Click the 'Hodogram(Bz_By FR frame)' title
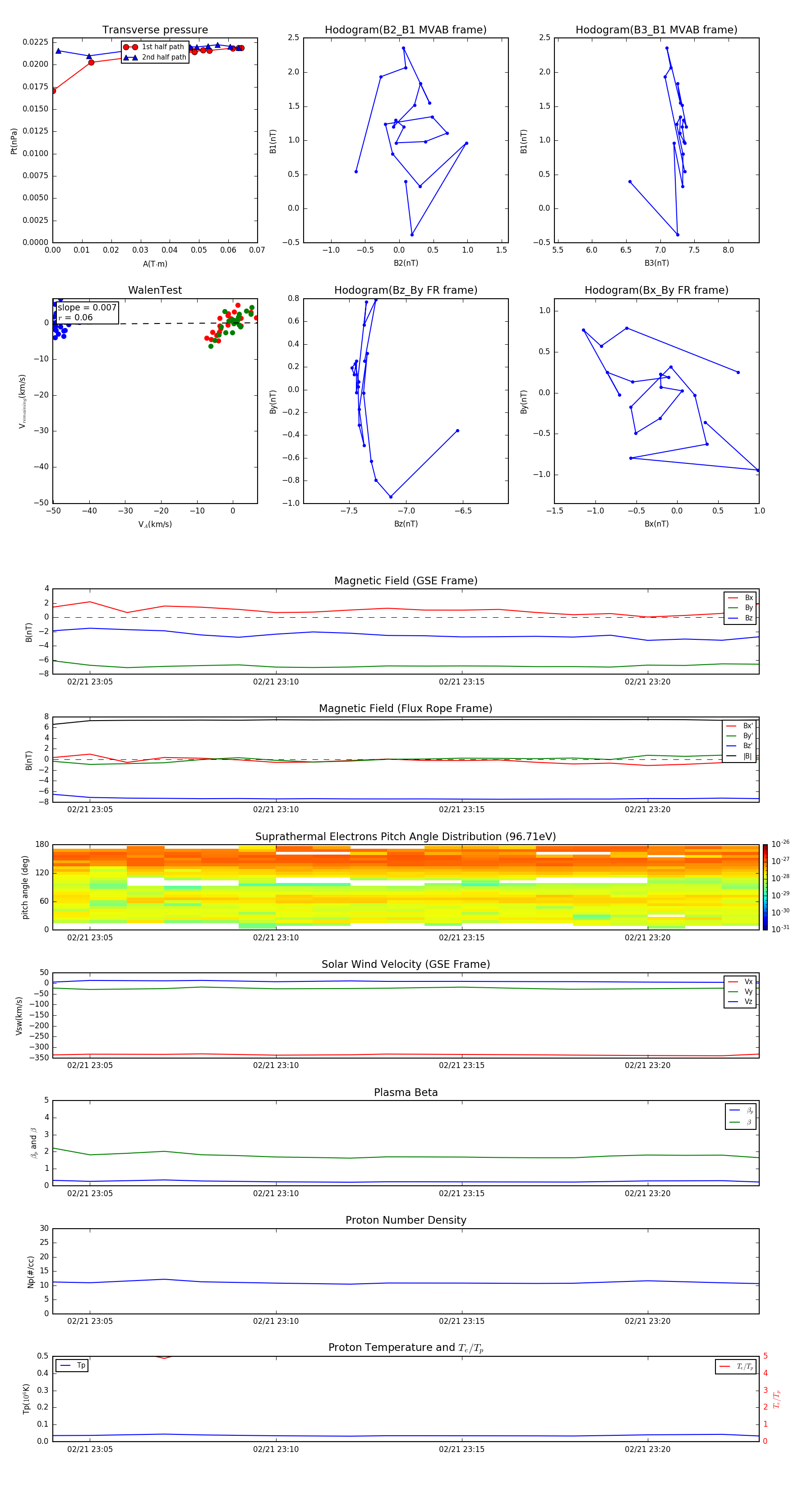 (406, 290)
